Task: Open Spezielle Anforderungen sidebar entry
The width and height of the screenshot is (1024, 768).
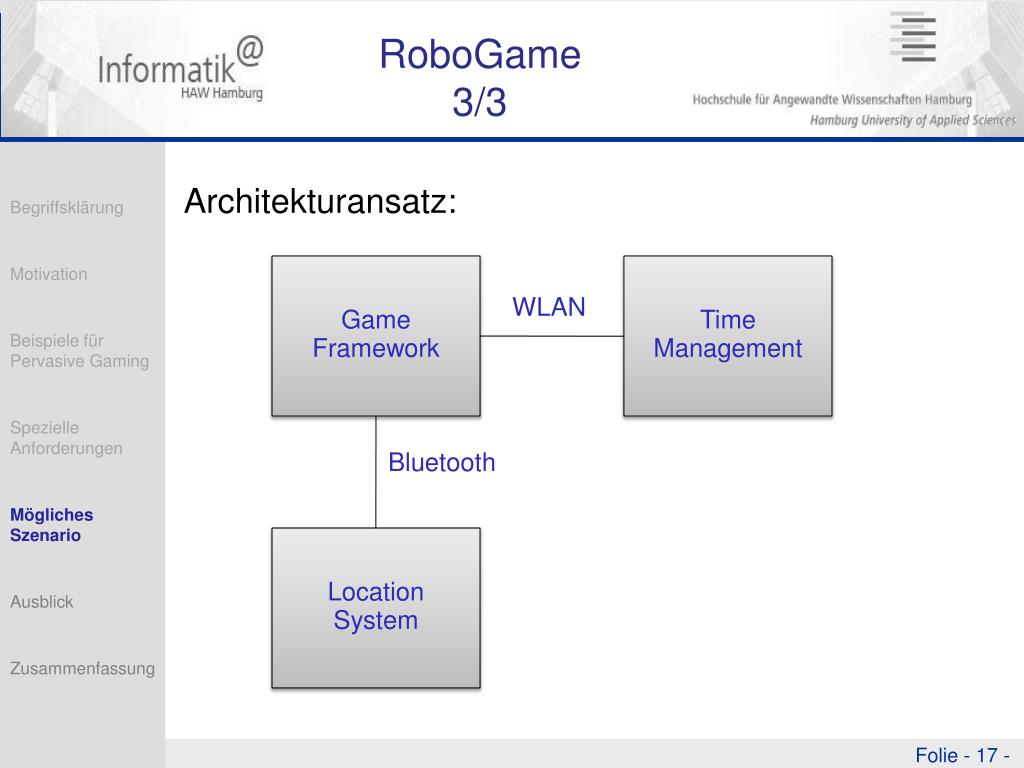Action: [x=66, y=438]
